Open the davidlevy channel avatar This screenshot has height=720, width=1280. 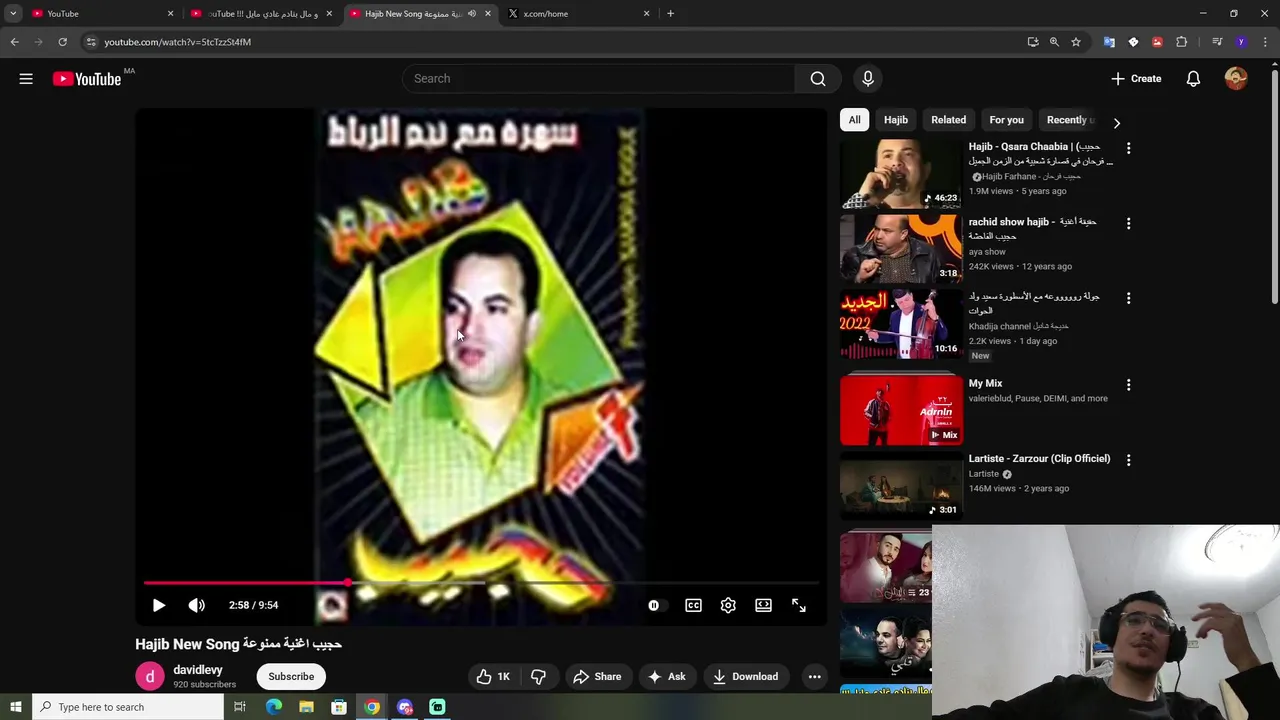[150, 677]
